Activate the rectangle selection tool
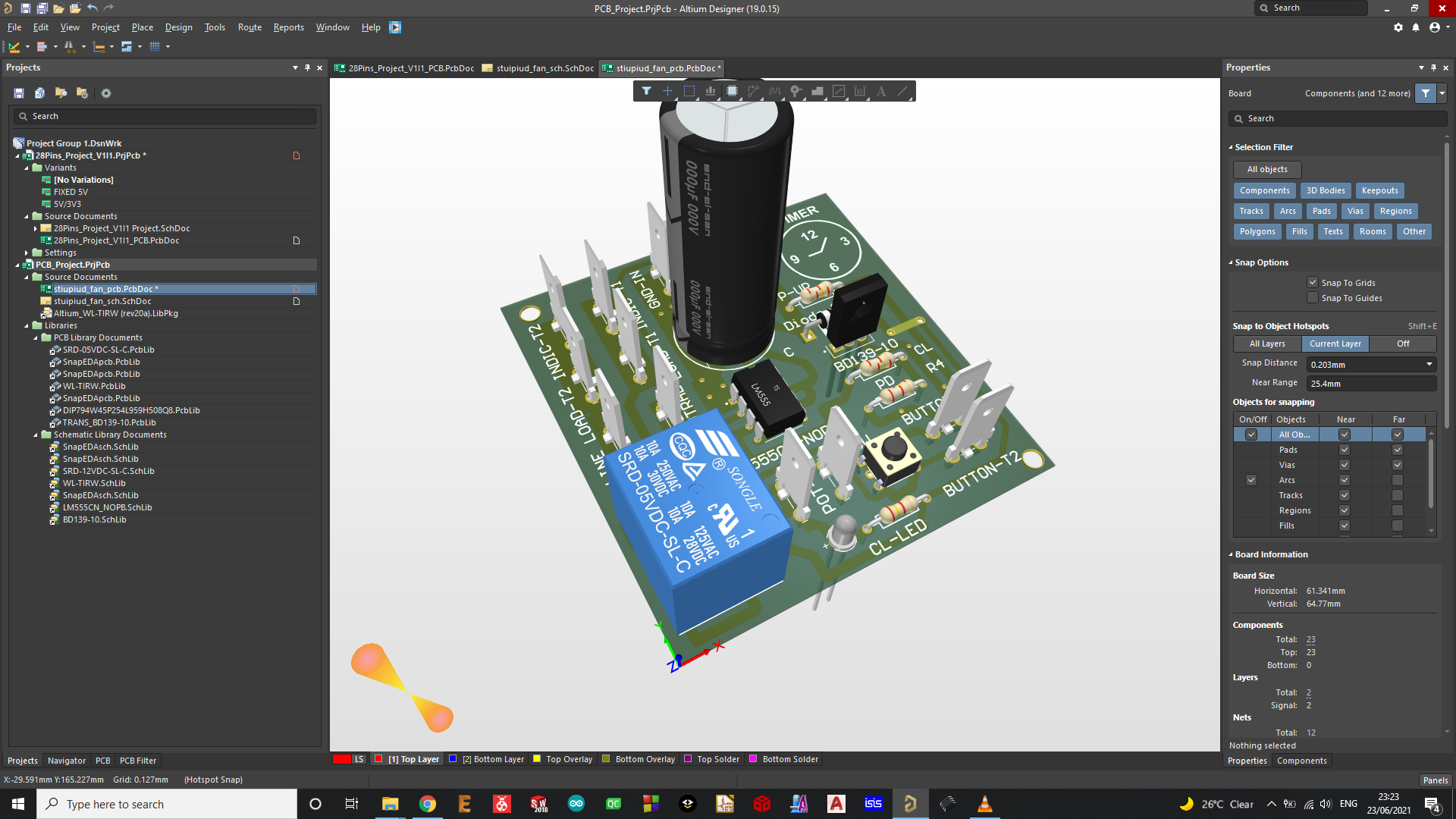This screenshot has width=1456, height=819. 689,91
